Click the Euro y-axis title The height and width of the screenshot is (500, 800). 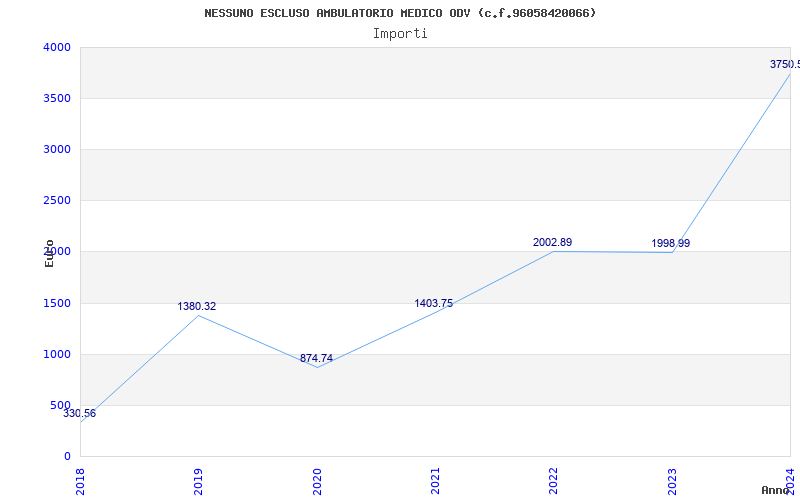[49, 253]
